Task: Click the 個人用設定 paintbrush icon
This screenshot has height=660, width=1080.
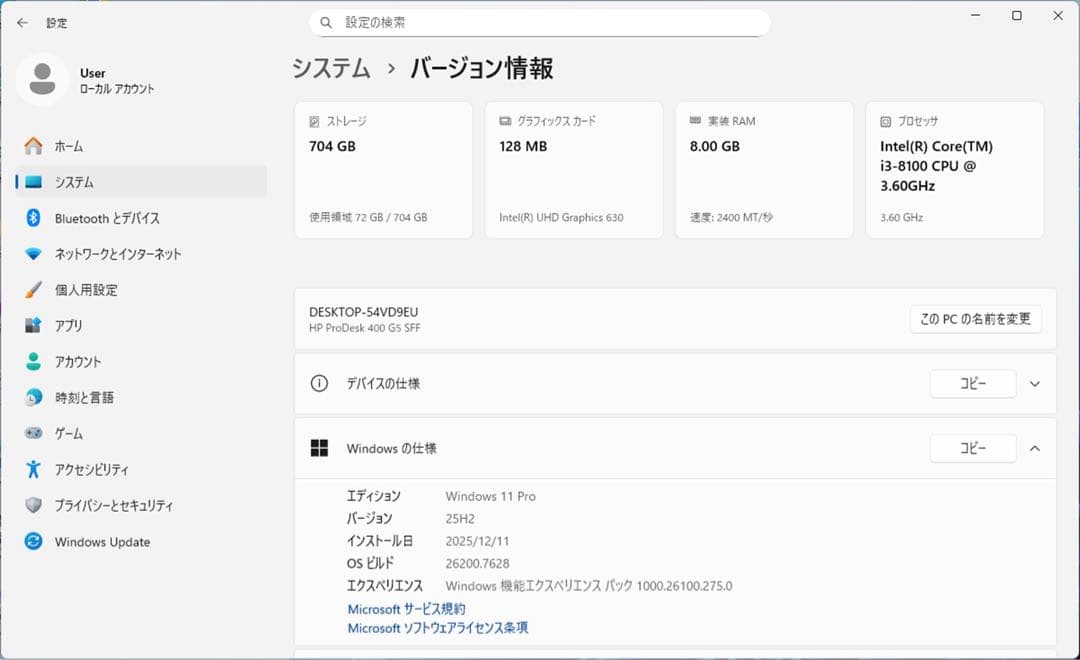Action: (x=33, y=289)
